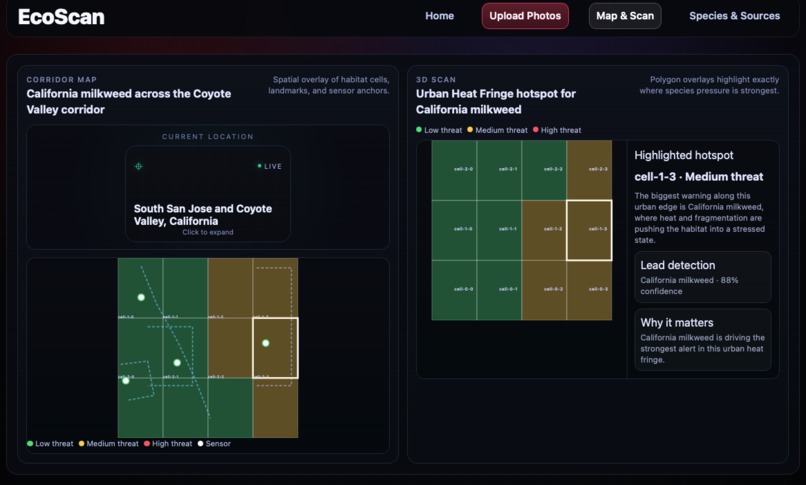Select cell-0-0 in the 3D scan grid
The image size is (806, 485).
pos(454,290)
